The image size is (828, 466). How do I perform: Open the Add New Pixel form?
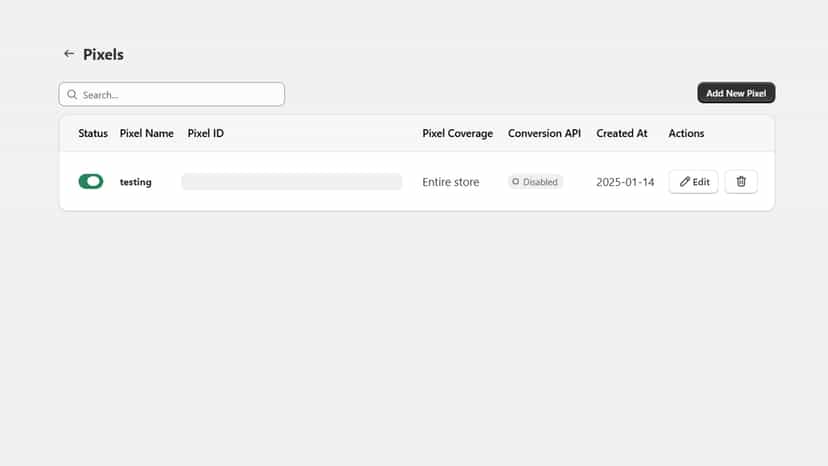coord(736,93)
